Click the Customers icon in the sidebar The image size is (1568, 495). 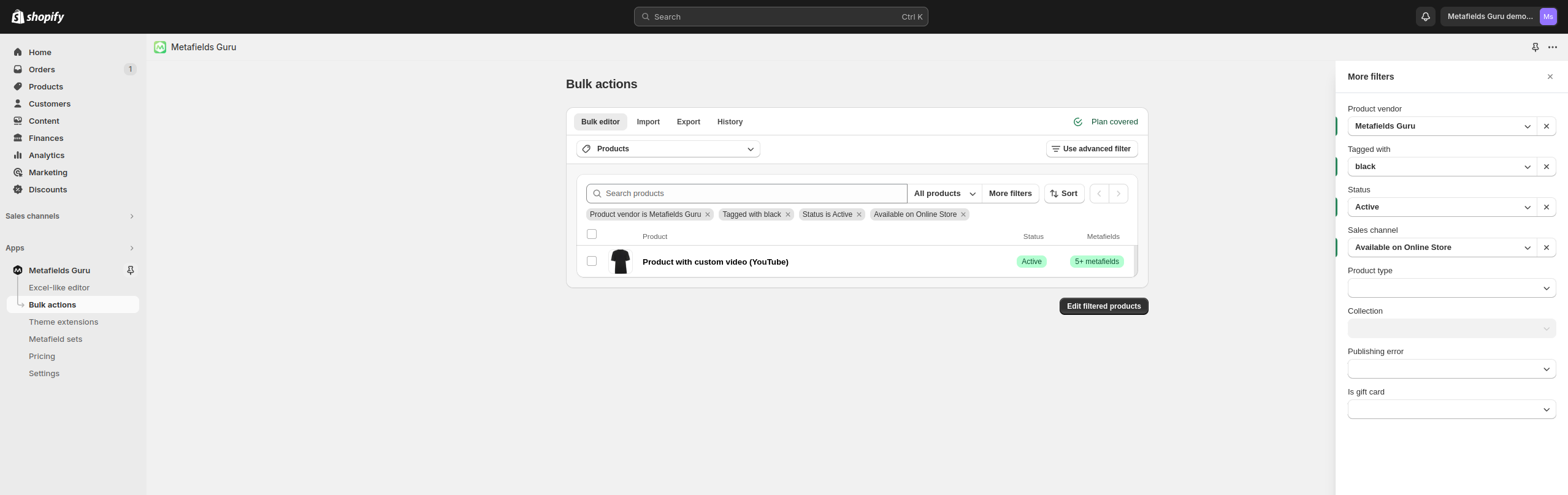[x=18, y=104]
